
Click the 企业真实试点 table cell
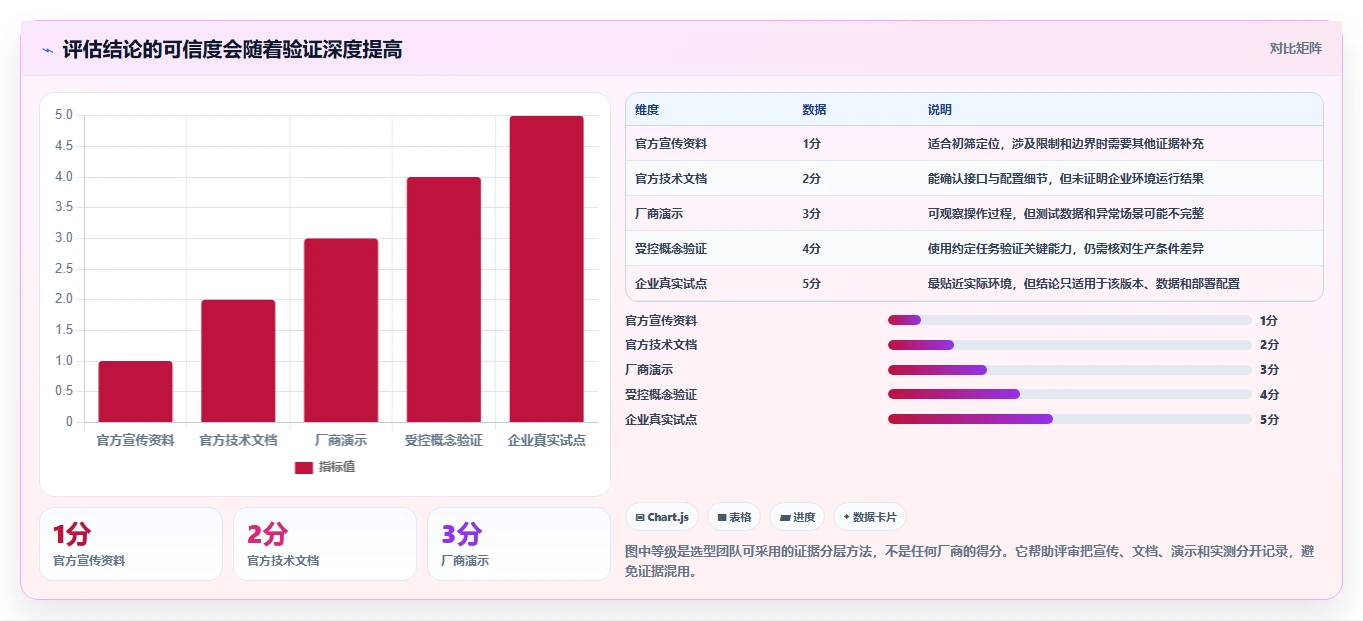(x=671, y=284)
